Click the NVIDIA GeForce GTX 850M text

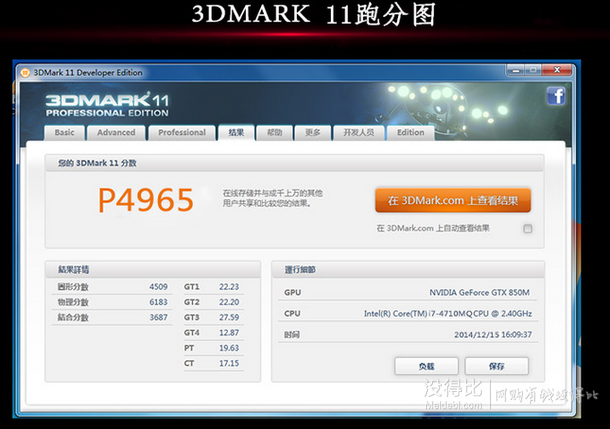pos(479,292)
